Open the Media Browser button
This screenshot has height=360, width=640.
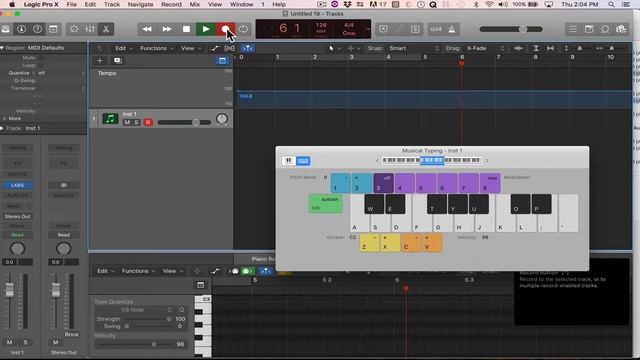pyautogui.click(x=621, y=29)
